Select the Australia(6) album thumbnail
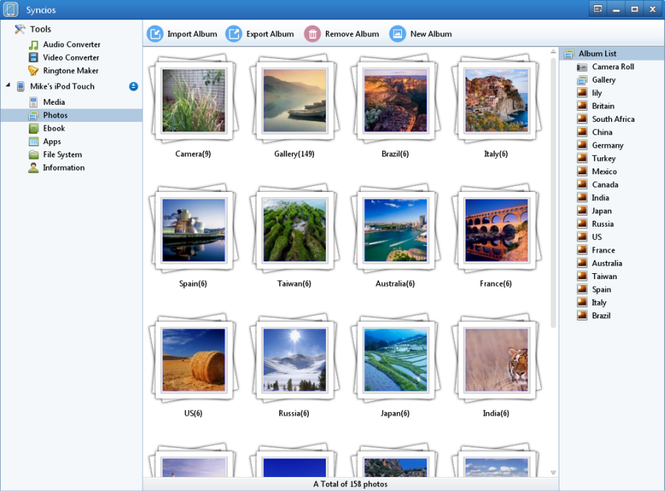Viewport: 665px width, 491px height. [x=395, y=230]
